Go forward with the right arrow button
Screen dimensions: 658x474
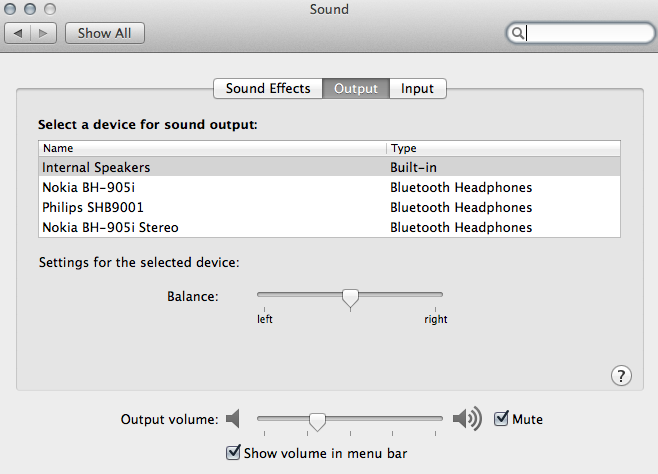[x=43, y=33]
